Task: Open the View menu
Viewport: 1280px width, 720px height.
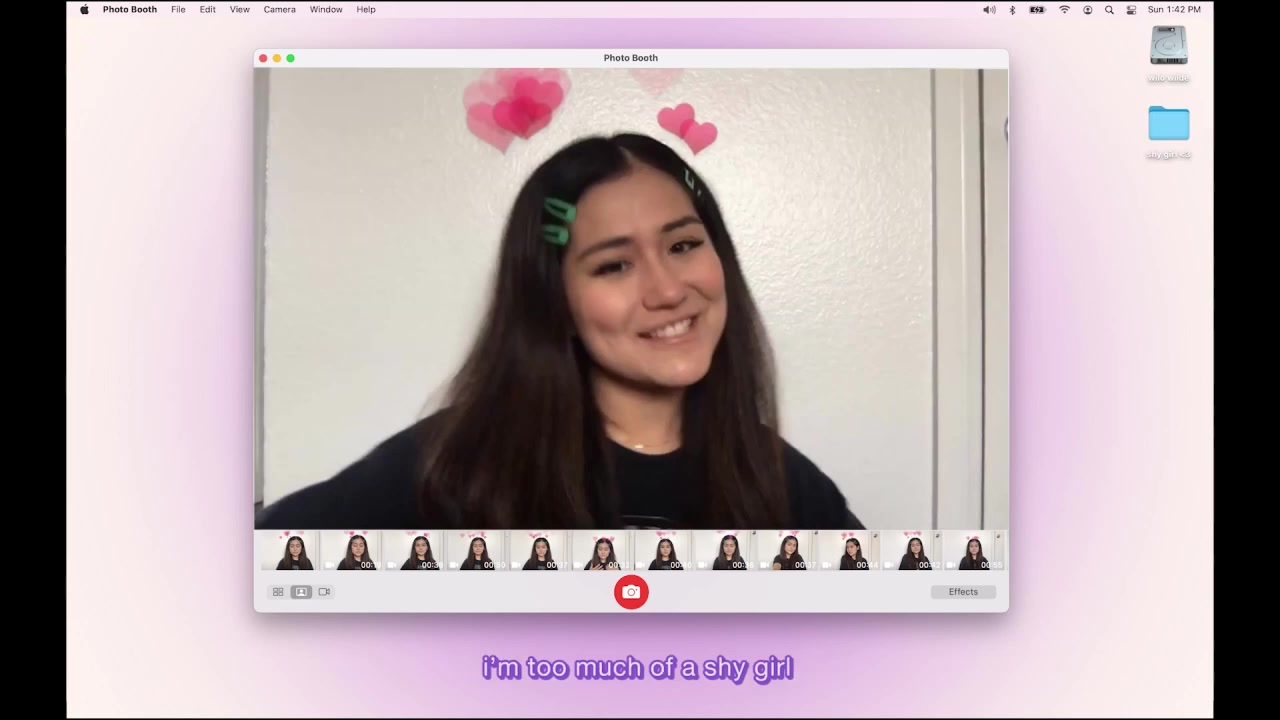Action: tap(240, 9)
